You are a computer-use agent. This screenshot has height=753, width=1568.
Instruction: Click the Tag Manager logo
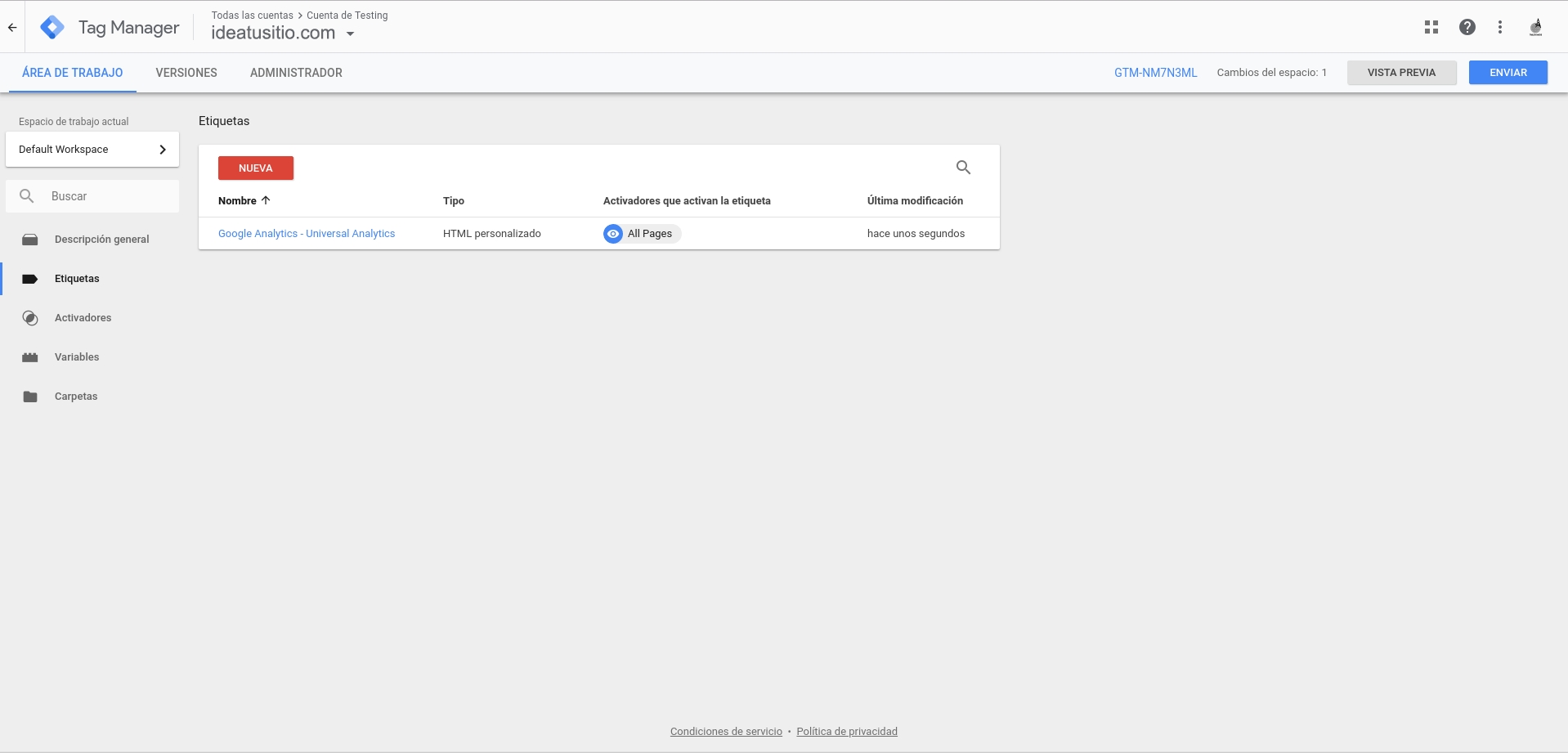click(52, 28)
